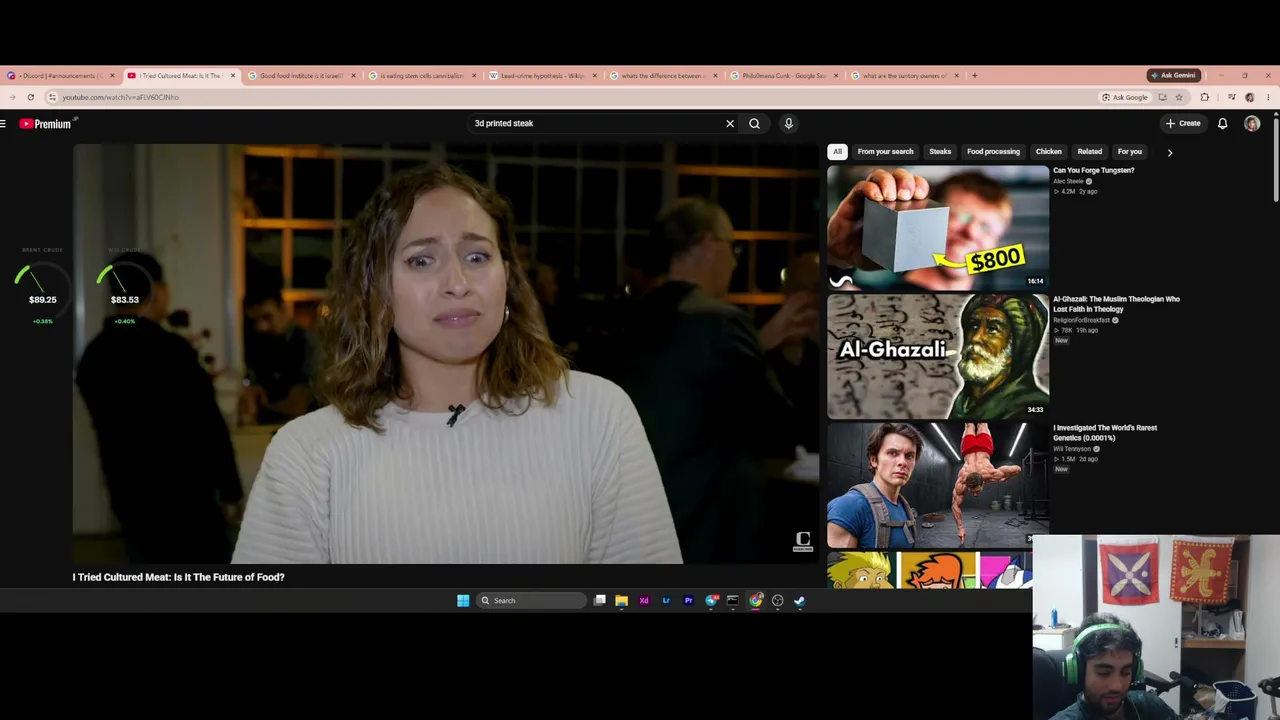Select the 'Food processing' chip
Viewport: 1280px width, 720px height.
coord(993,152)
